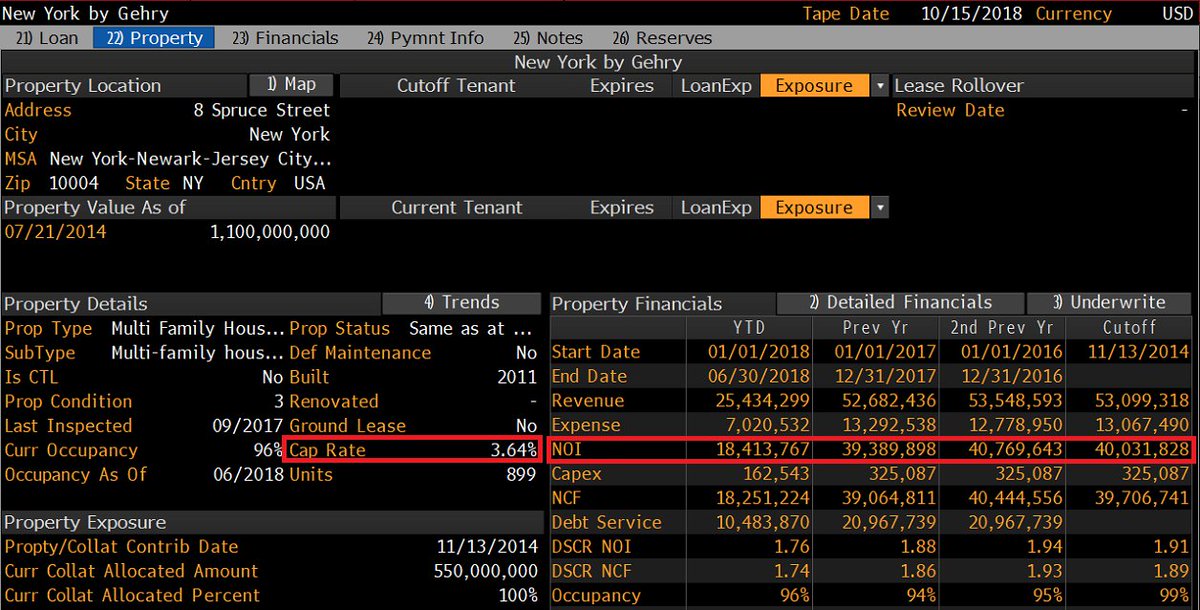Screen dimensions: 1200x610
Task: Go to the 21) Loan tab
Action: (46, 38)
